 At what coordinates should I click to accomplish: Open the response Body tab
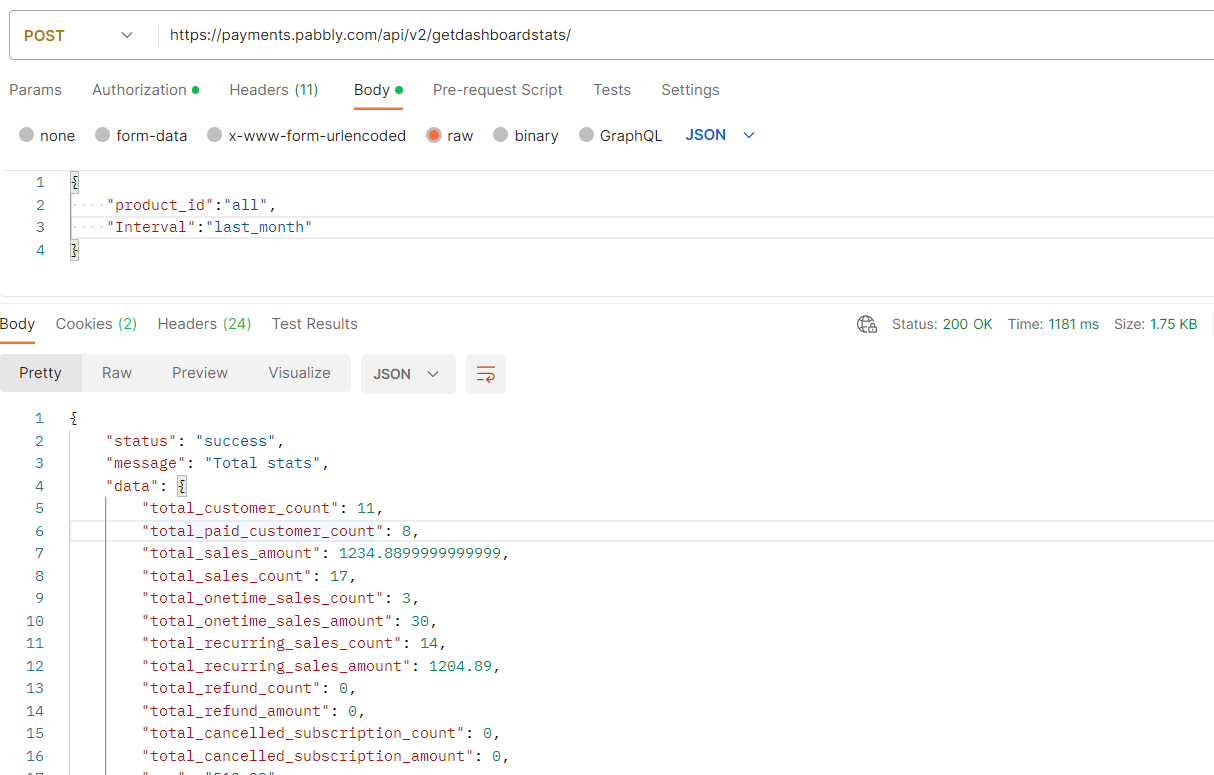coord(17,324)
